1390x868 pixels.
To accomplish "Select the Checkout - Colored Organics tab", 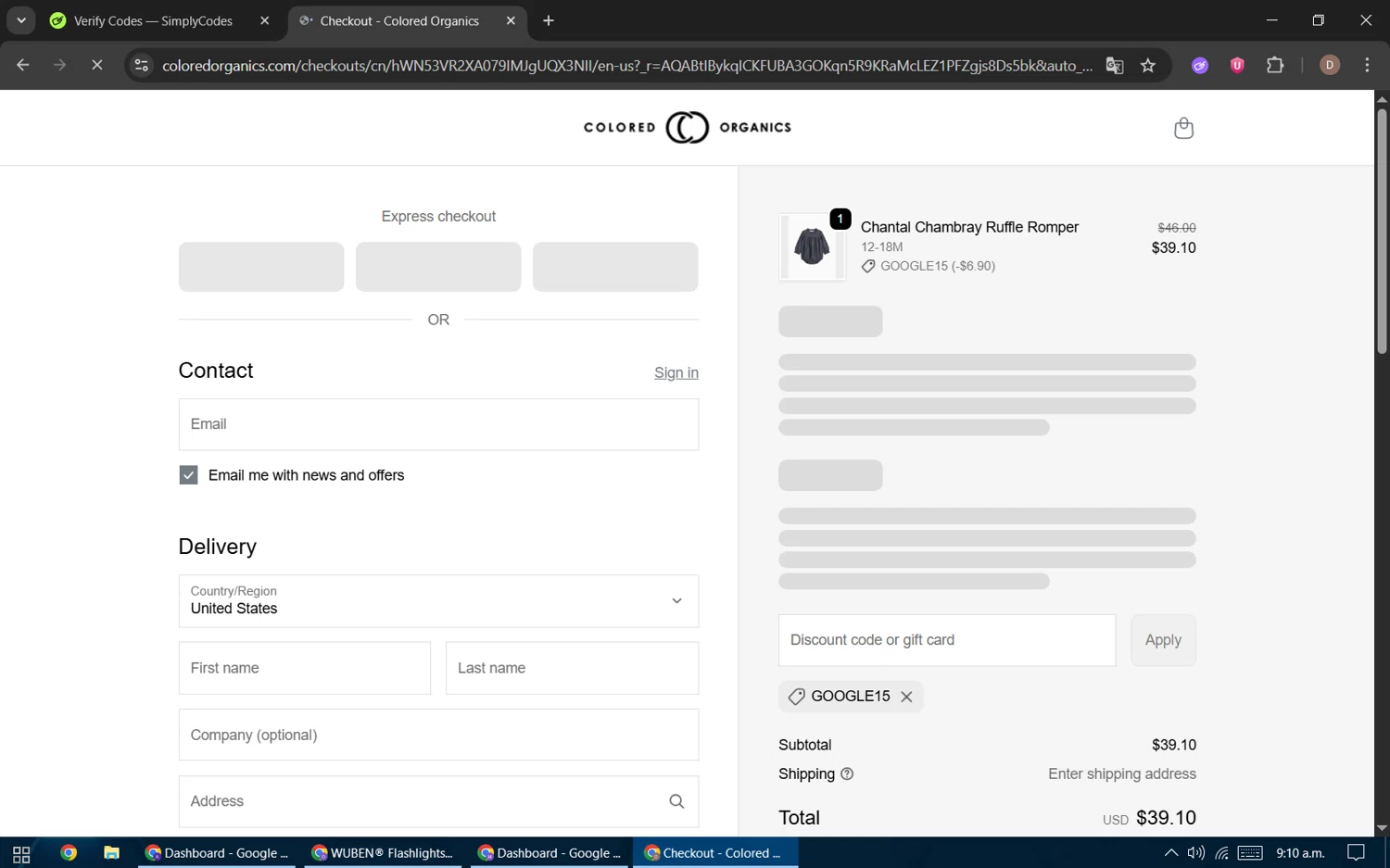I will [399, 20].
